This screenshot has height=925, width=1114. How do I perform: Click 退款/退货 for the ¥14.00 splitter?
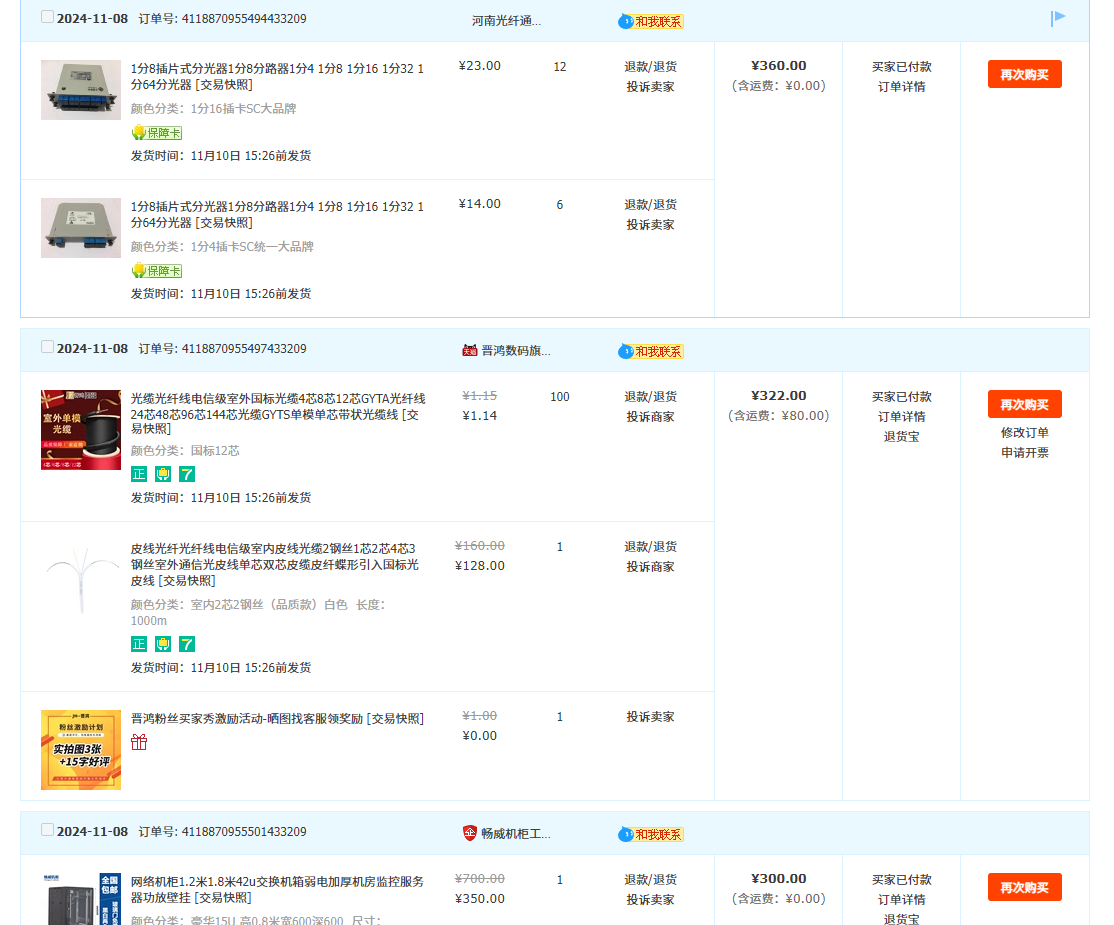[x=650, y=205]
